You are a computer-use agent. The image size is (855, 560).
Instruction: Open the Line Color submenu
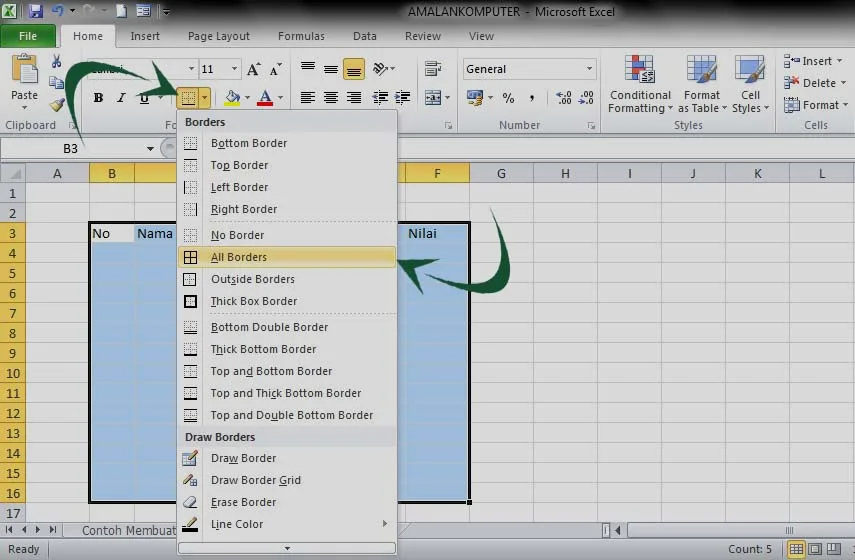pyautogui.click(x=287, y=524)
